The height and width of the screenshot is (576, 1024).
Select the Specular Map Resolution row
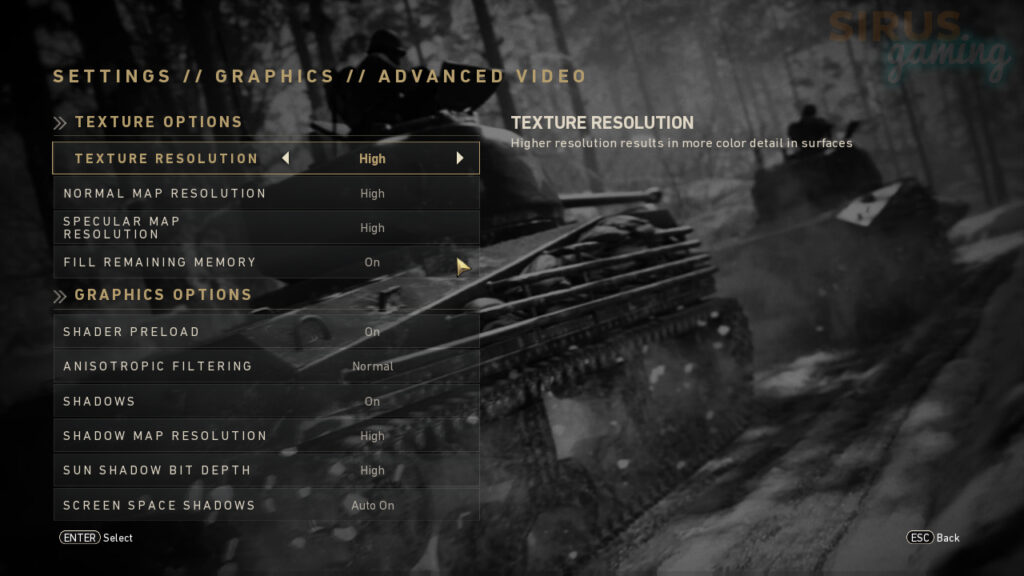click(x=266, y=228)
